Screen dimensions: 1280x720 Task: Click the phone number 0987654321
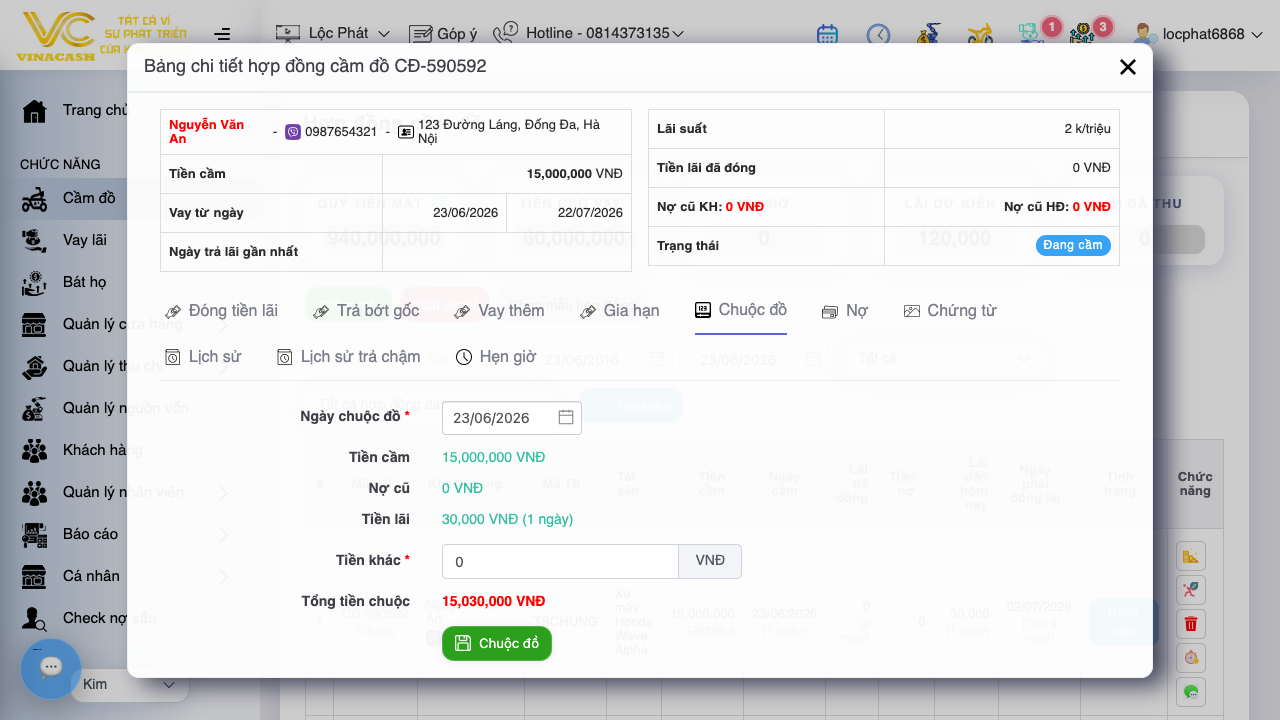341,132
